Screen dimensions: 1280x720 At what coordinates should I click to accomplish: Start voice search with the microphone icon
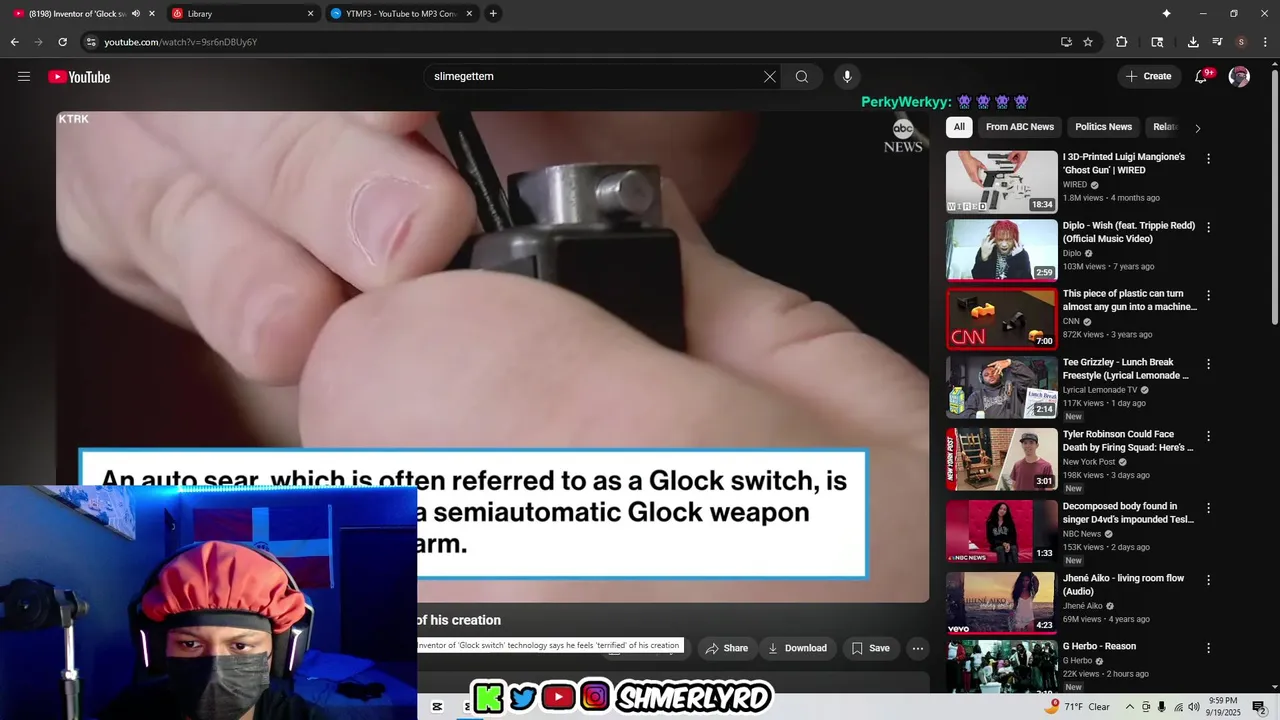pos(847,77)
